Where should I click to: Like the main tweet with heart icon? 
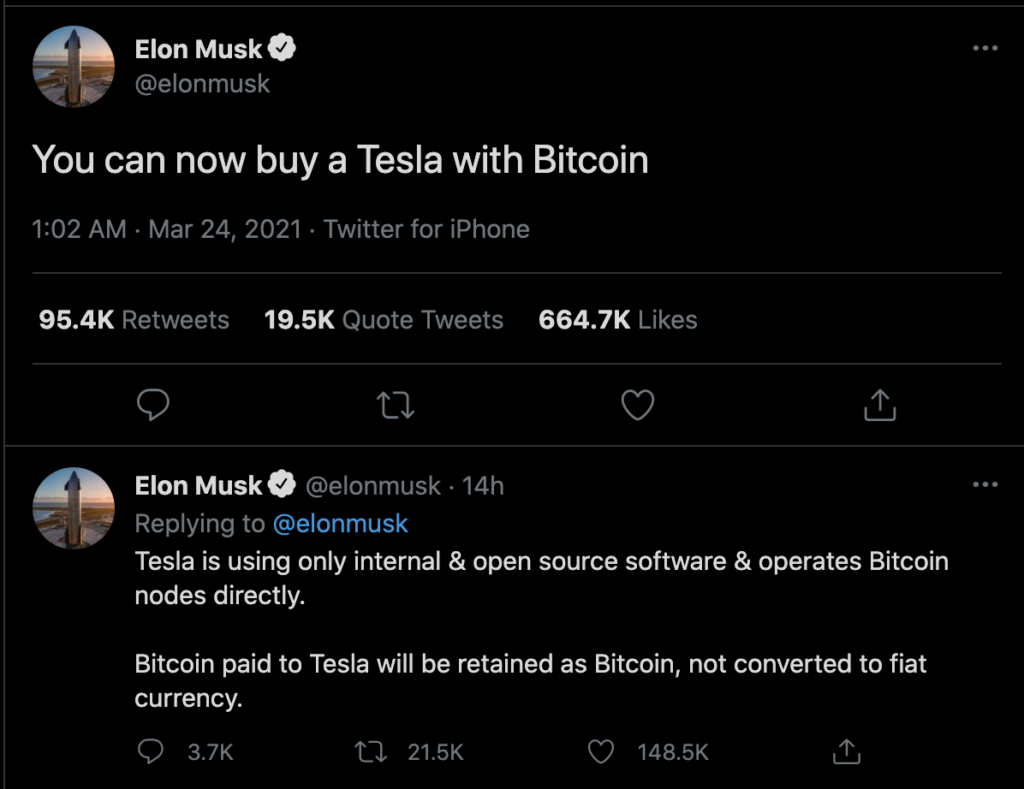637,404
